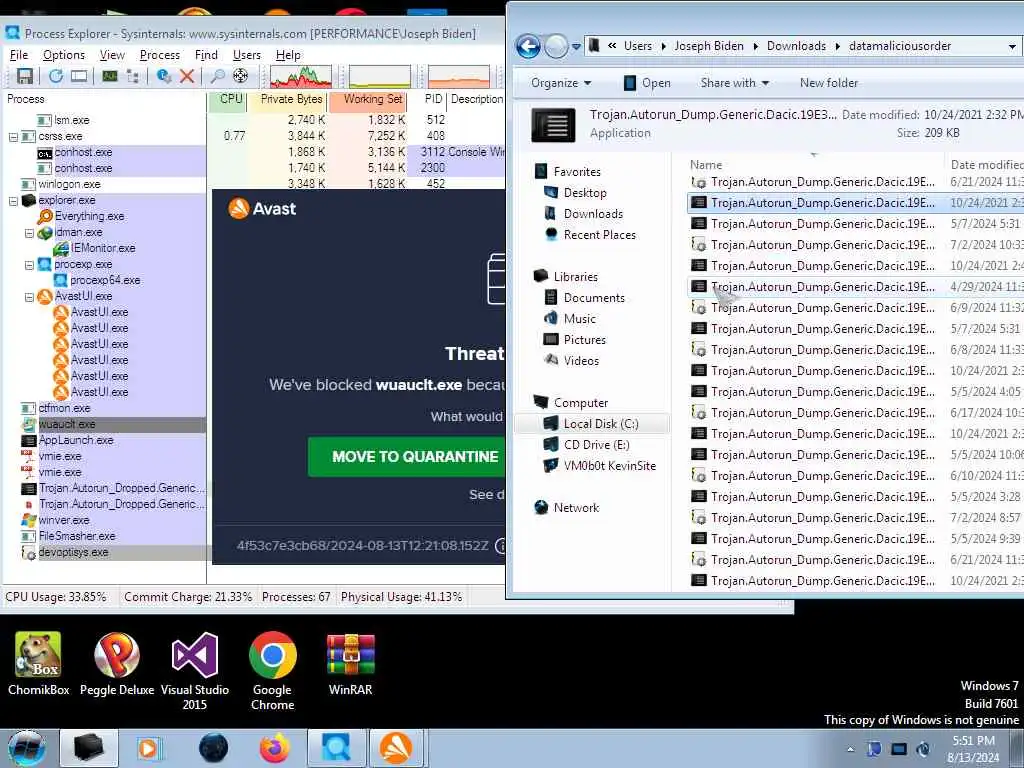The width and height of the screenshot is (1024, 768).
Task: Click New folder in Explorer toolbar
Action: point(829,83)
